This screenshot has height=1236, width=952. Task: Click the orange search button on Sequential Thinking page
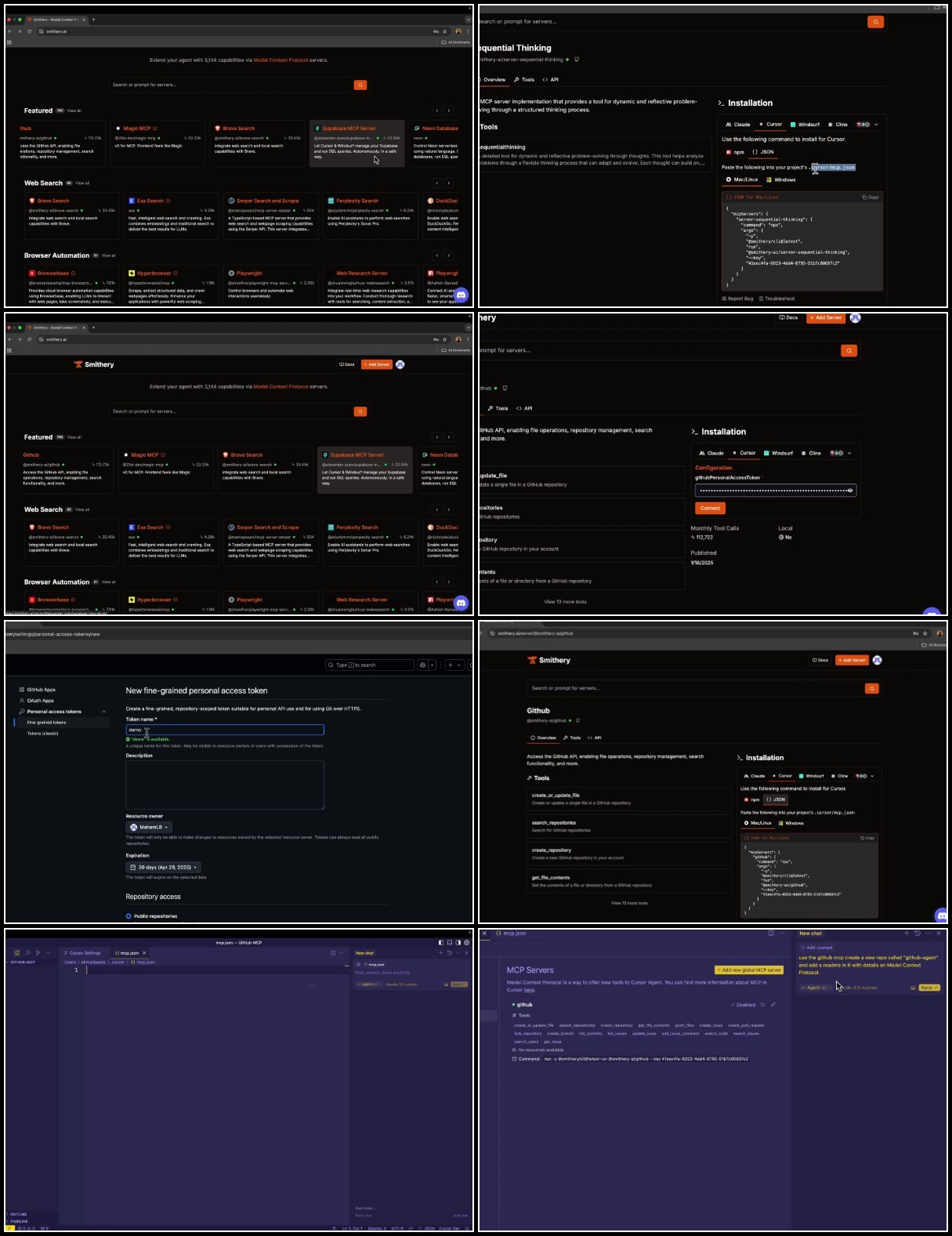coord(875,22)
